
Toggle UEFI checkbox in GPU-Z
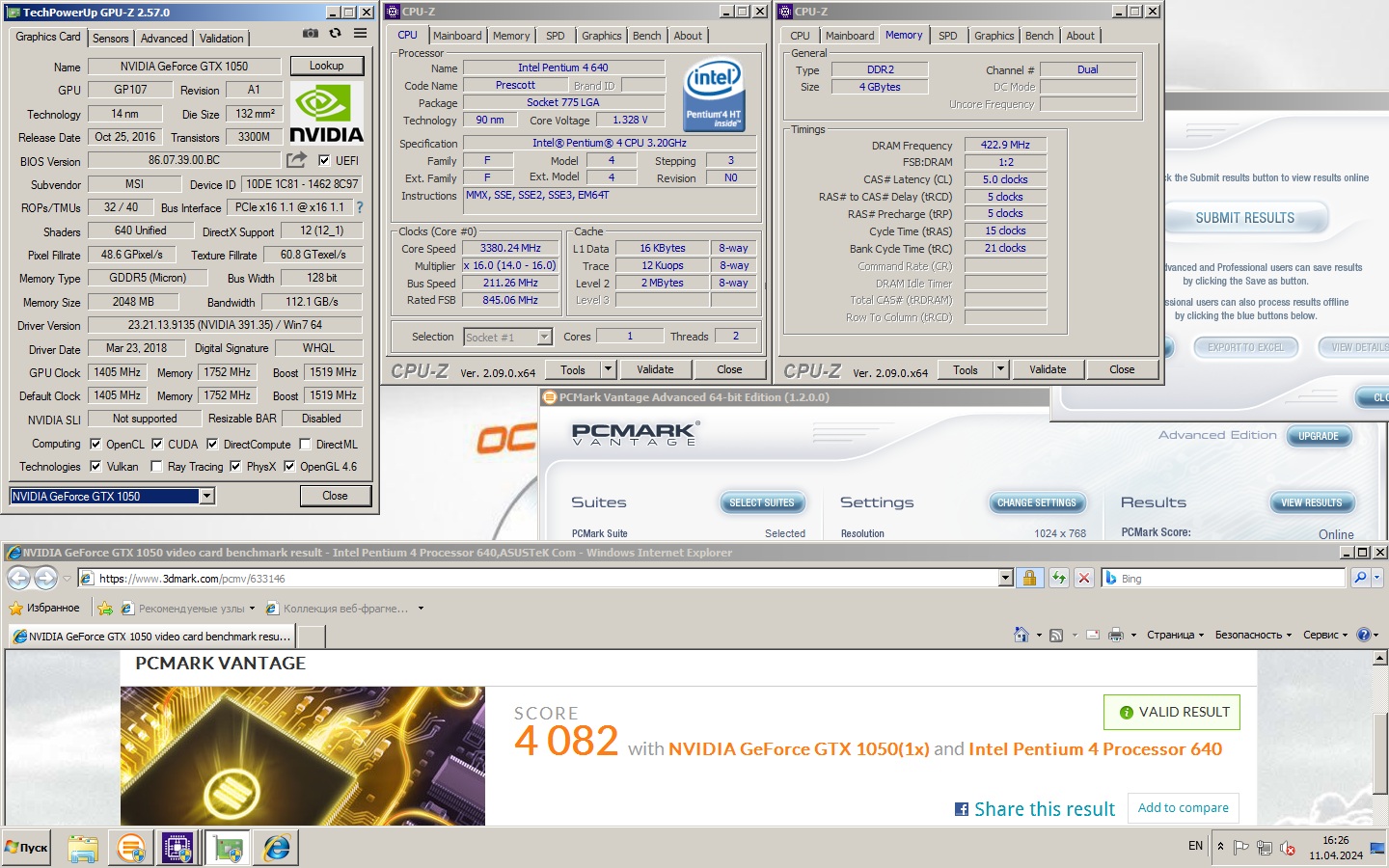(x=324, y=161)
